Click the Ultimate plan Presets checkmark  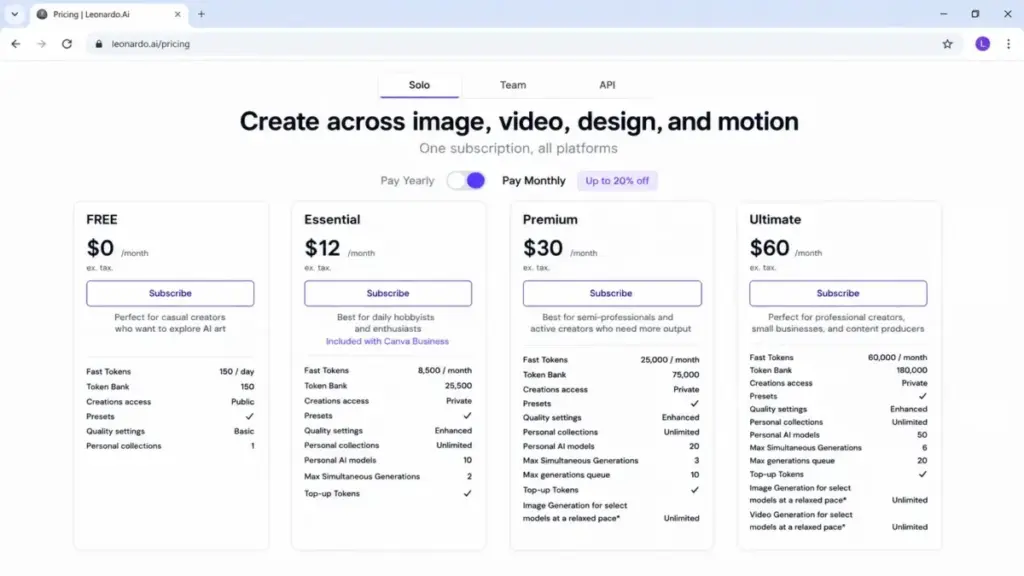pyautogui.click(x=922, y=396)
